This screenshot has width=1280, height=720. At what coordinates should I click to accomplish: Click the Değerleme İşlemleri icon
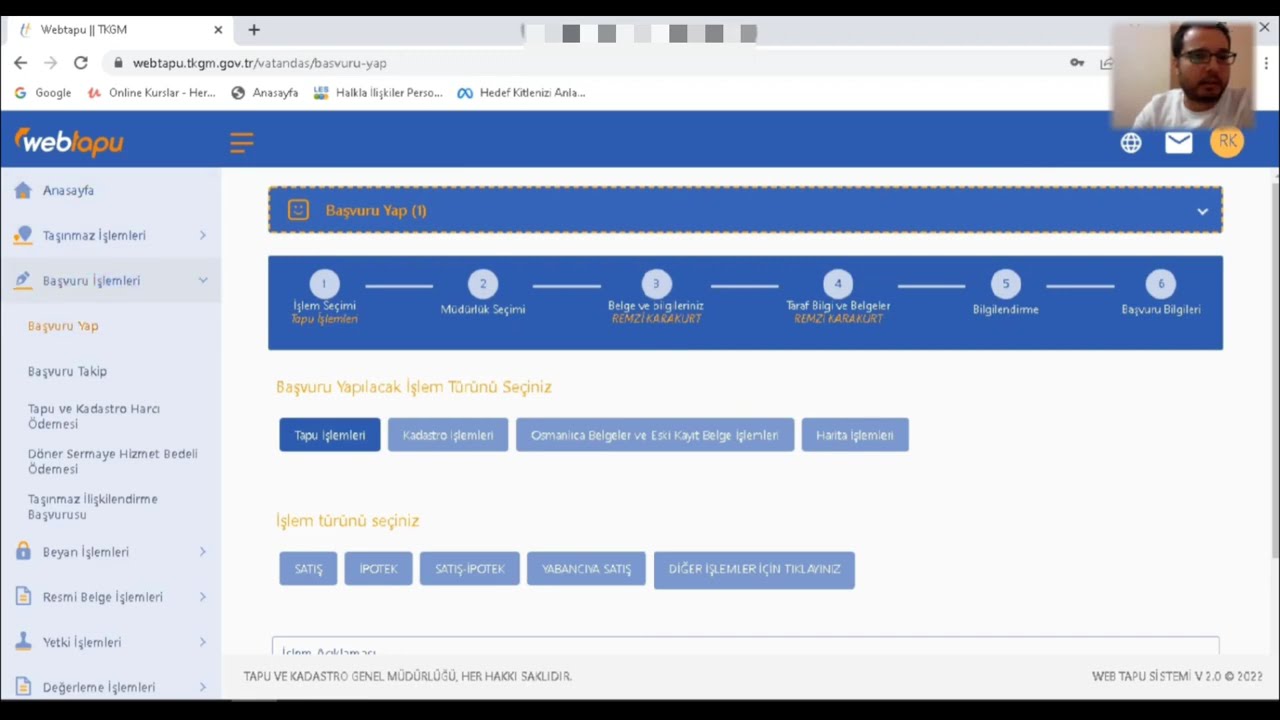click(22, 687)
